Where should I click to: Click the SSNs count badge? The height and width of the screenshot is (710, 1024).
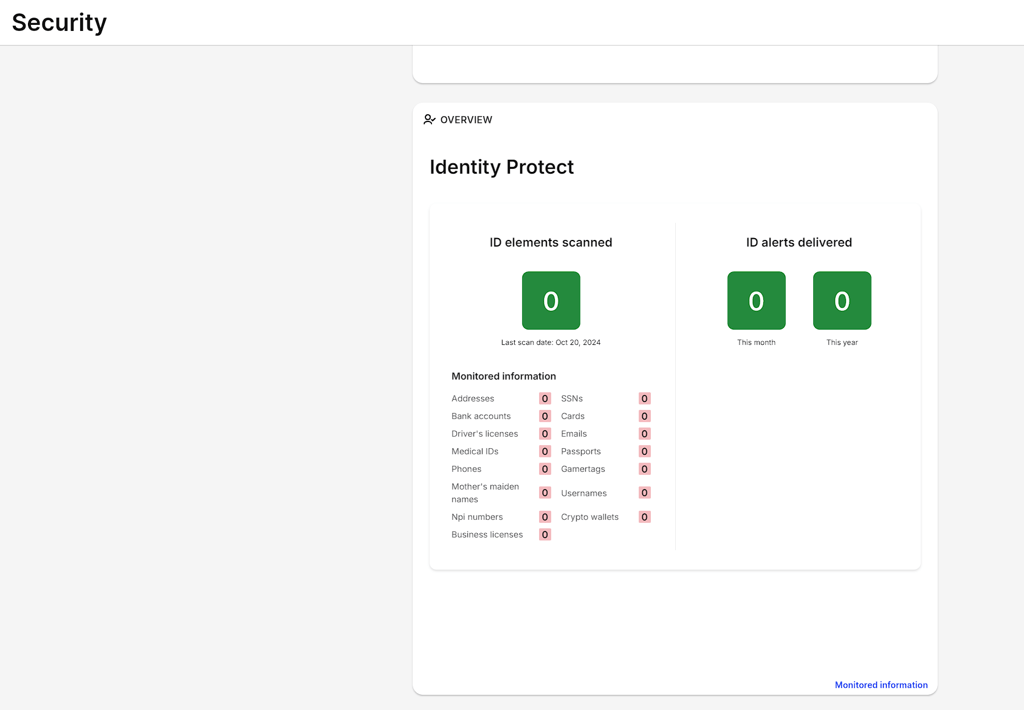tap(645, 398)
